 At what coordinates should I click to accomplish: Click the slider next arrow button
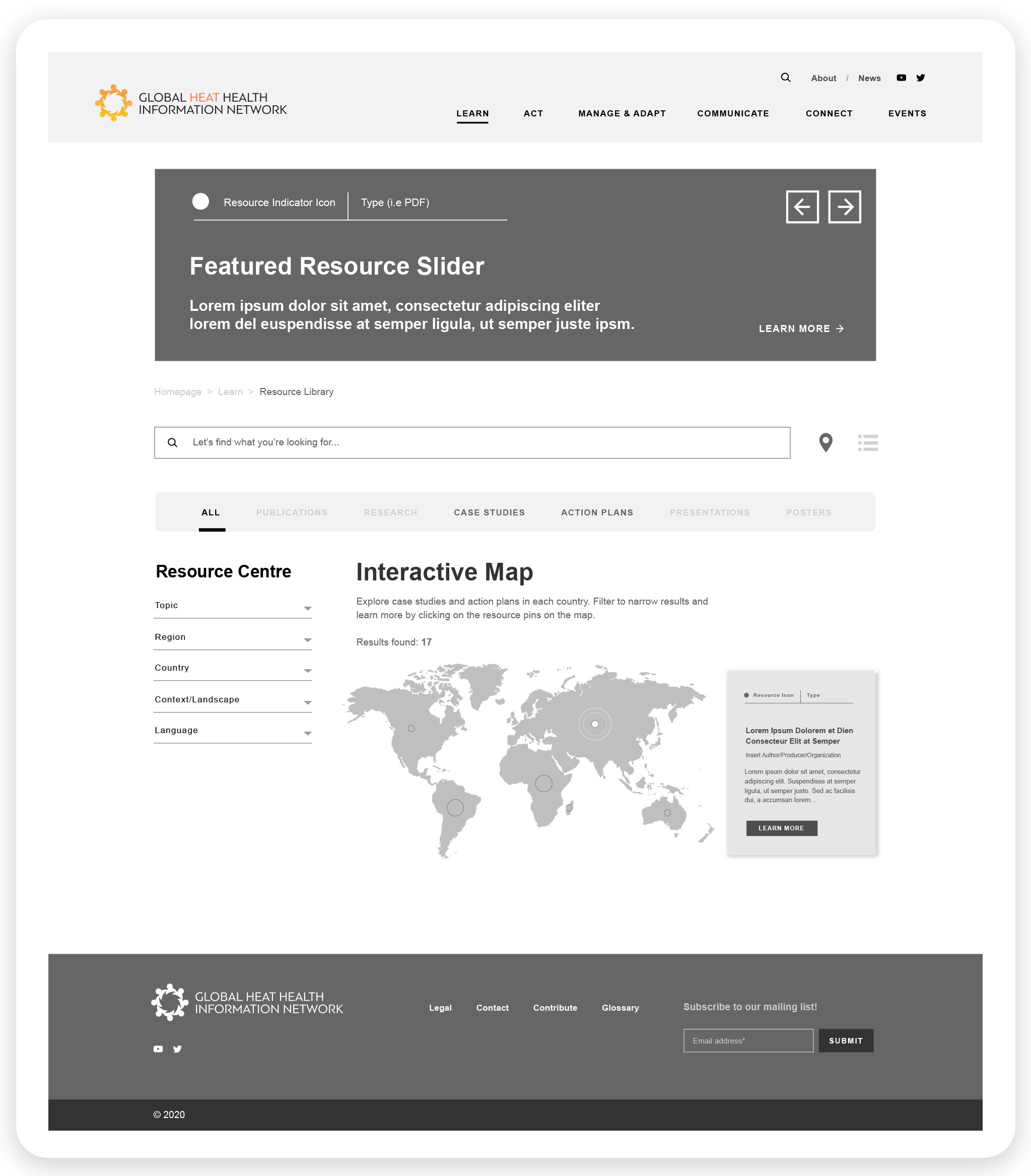[844, 207]
